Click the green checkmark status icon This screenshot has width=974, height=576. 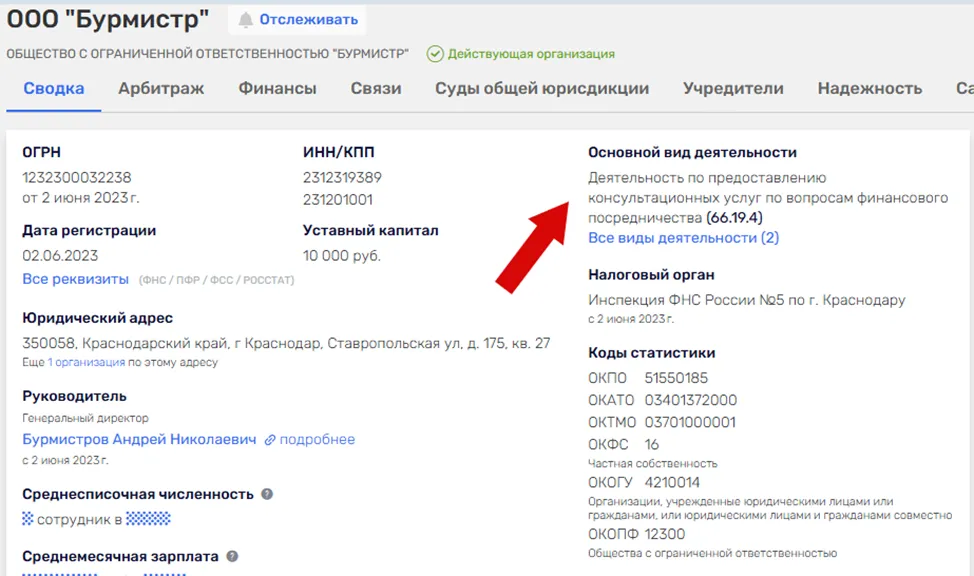[x=435, y=54]
